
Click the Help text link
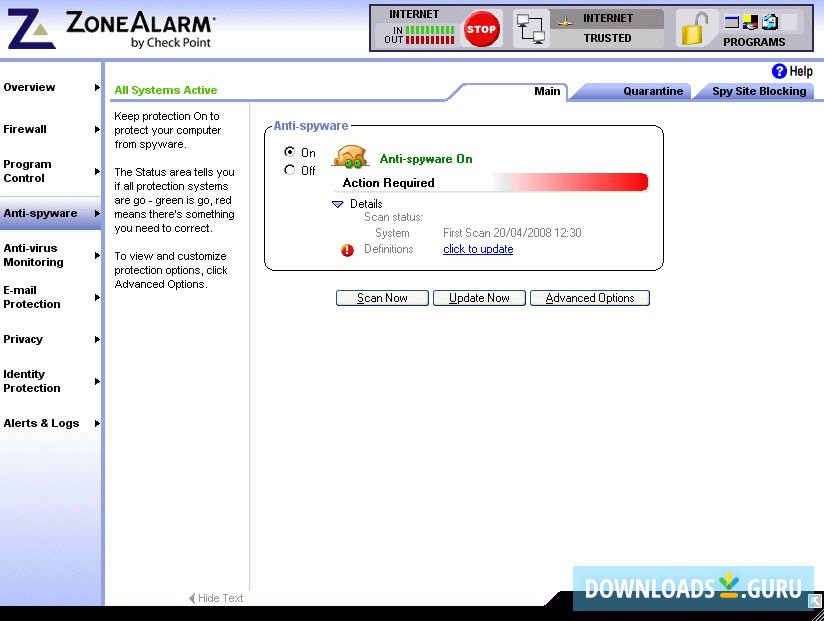801,71
